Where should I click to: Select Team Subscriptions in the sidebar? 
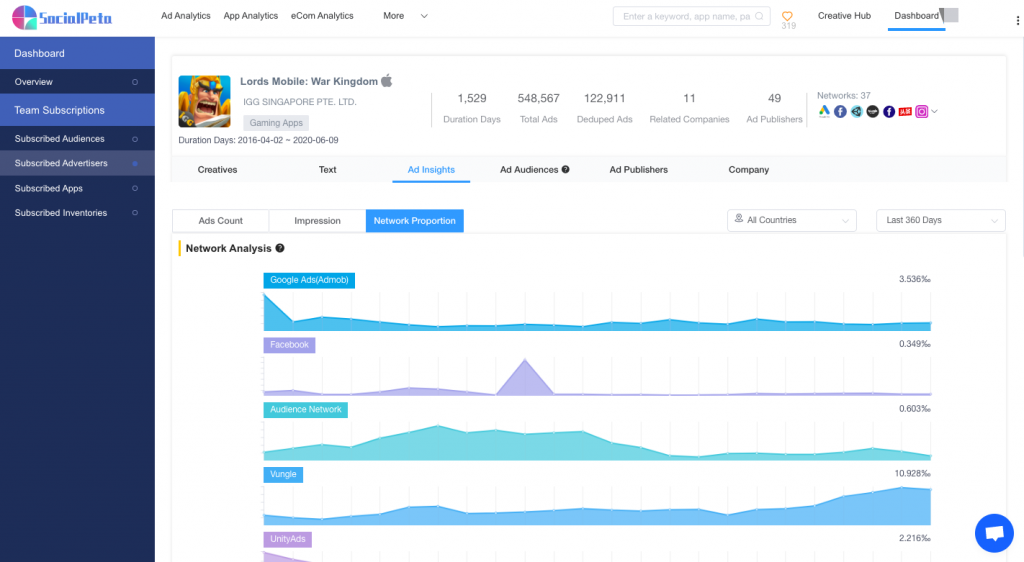click(x=77, y=110)
